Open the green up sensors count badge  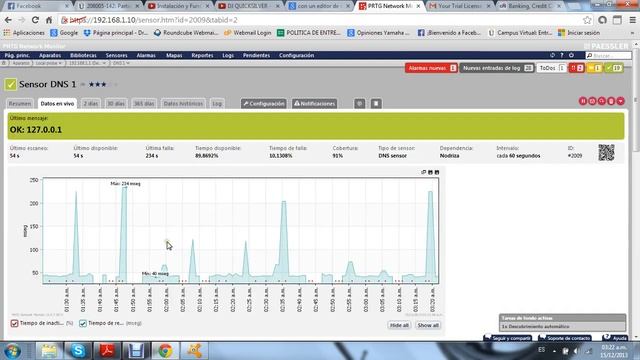(614, 68)
